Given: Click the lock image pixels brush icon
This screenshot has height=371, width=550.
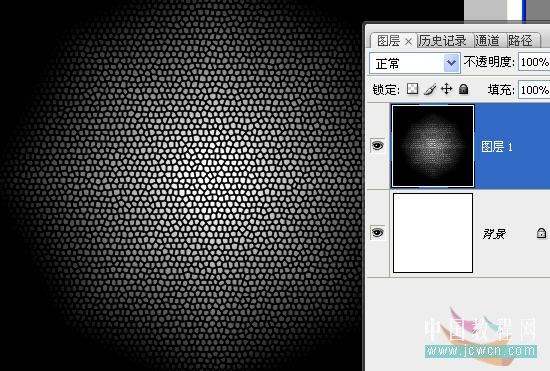Looking at the screenshot, I should point(430,89).
